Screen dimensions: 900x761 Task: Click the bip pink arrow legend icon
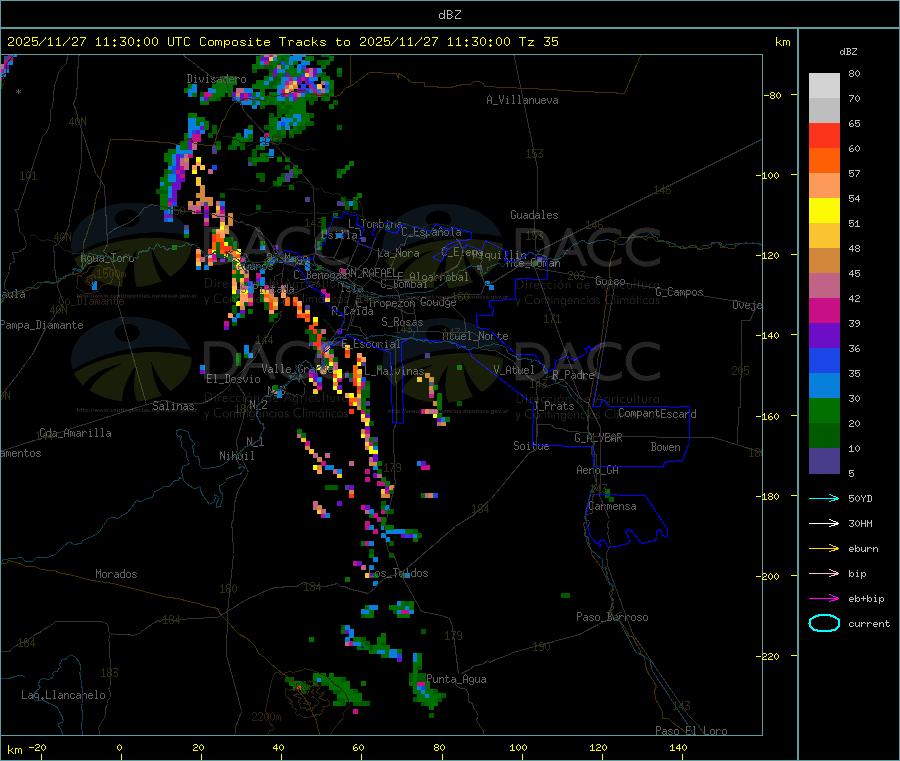(x=824, y=573)
